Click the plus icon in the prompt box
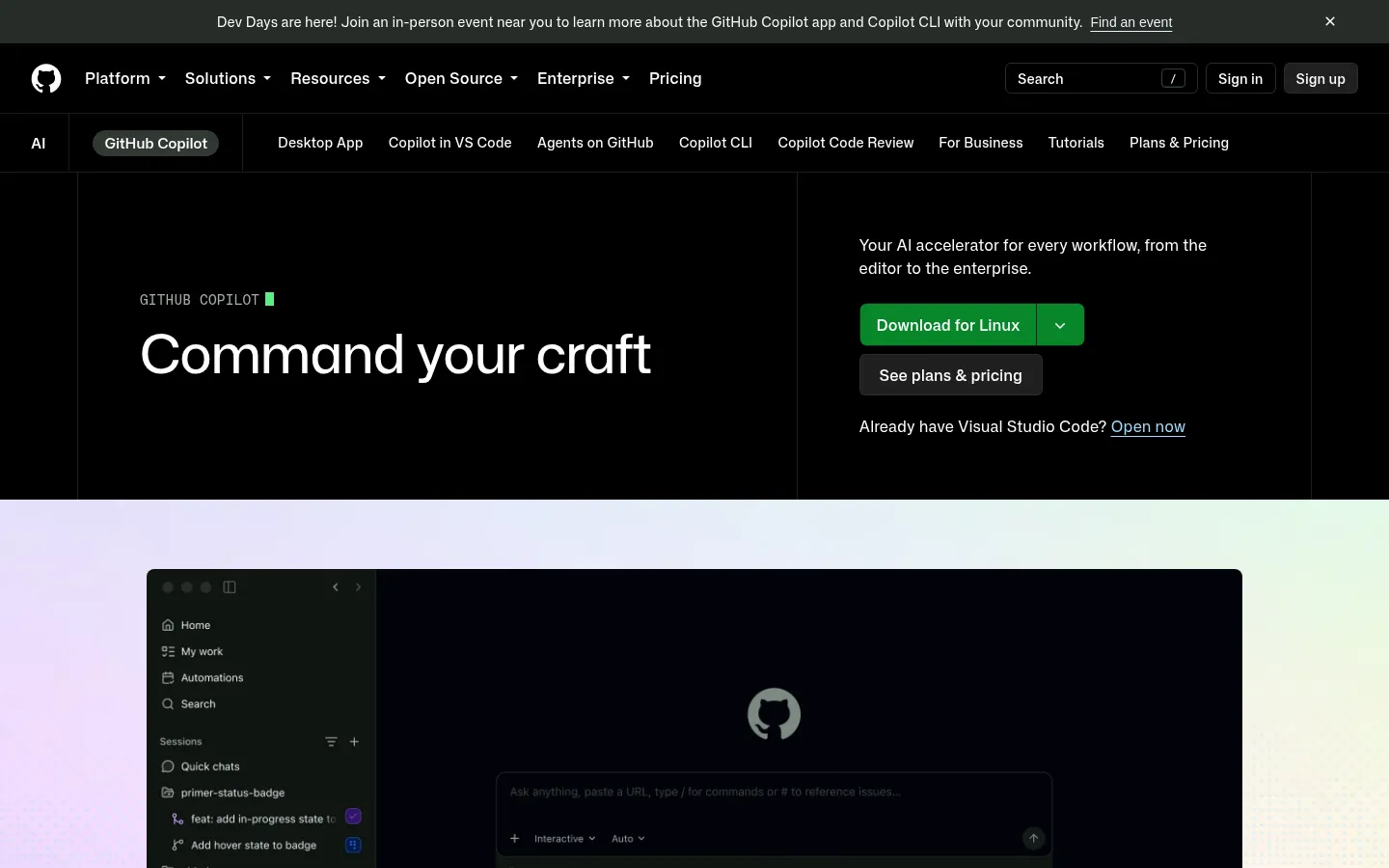The image size is (1389, 868). click(x=515, y=838)
